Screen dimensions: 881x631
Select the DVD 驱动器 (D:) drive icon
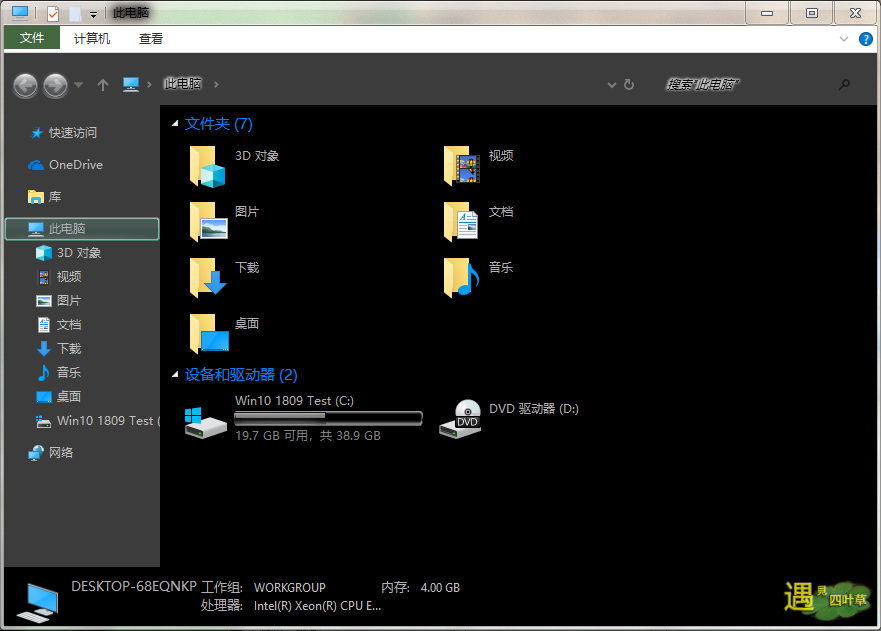click(460, 419)
